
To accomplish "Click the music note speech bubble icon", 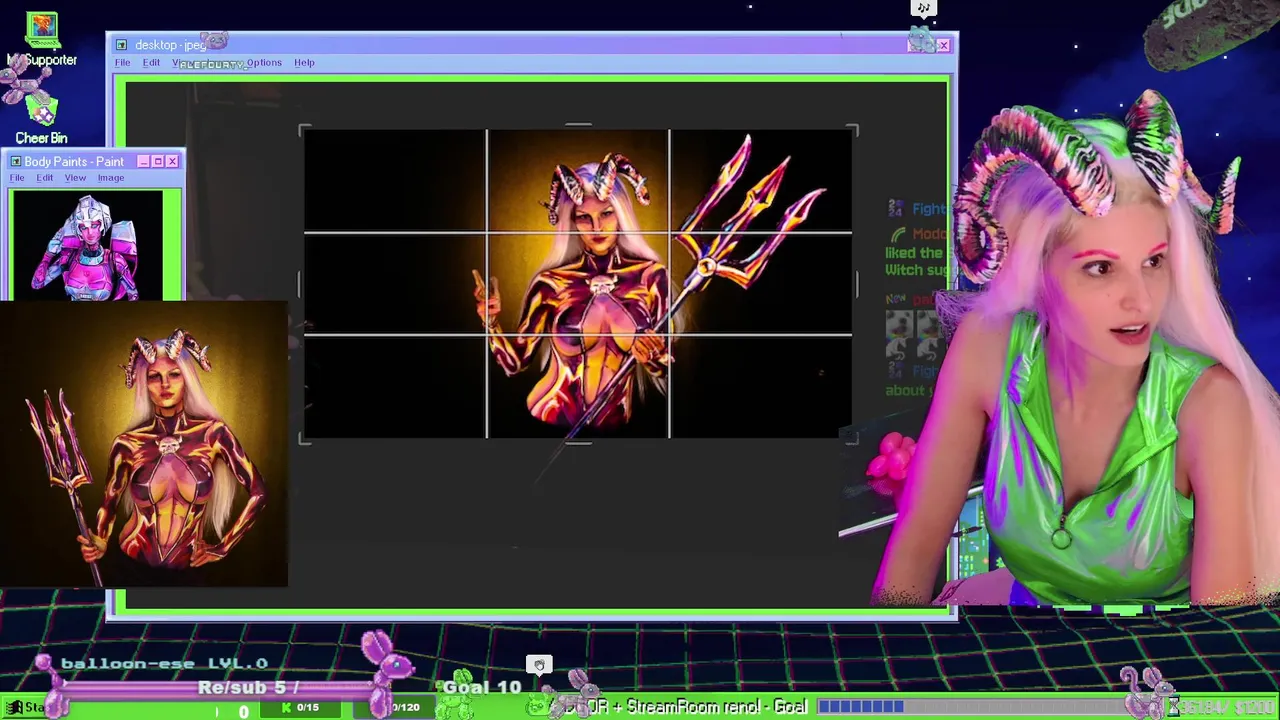I will coord(923,8).
